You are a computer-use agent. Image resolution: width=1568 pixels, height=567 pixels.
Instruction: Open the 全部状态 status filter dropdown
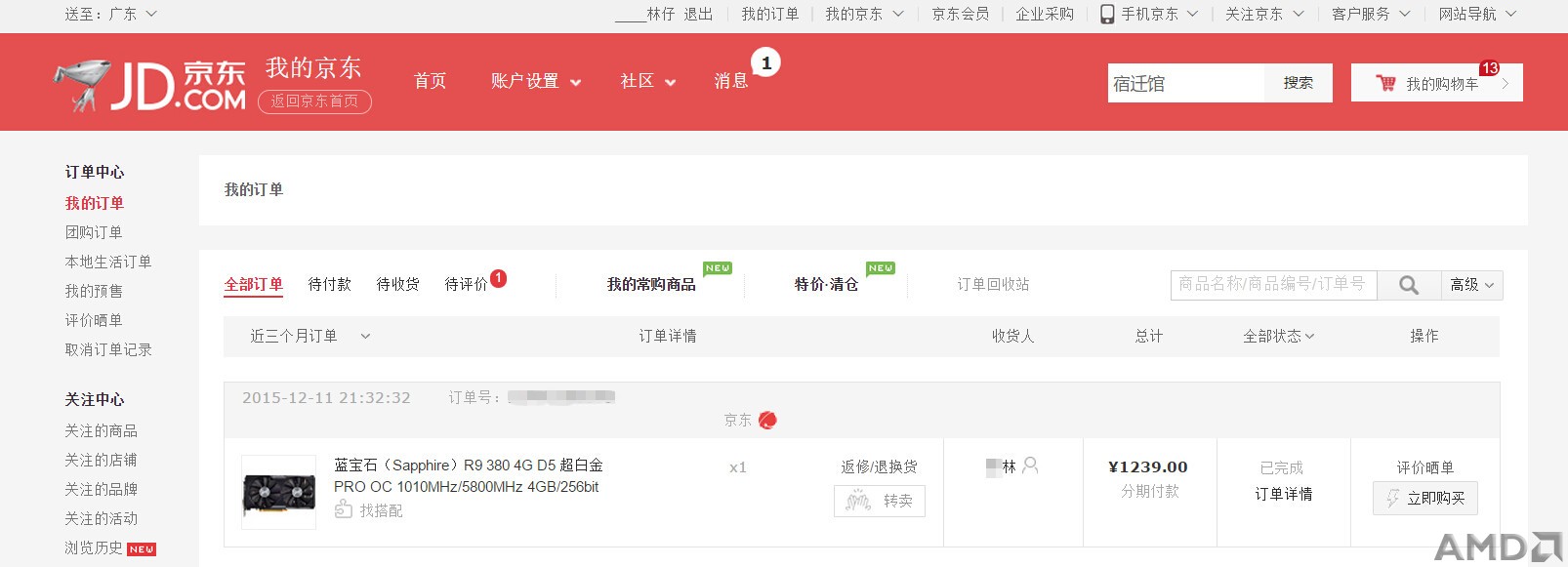pyautogui.click(x=1279, y=337)
